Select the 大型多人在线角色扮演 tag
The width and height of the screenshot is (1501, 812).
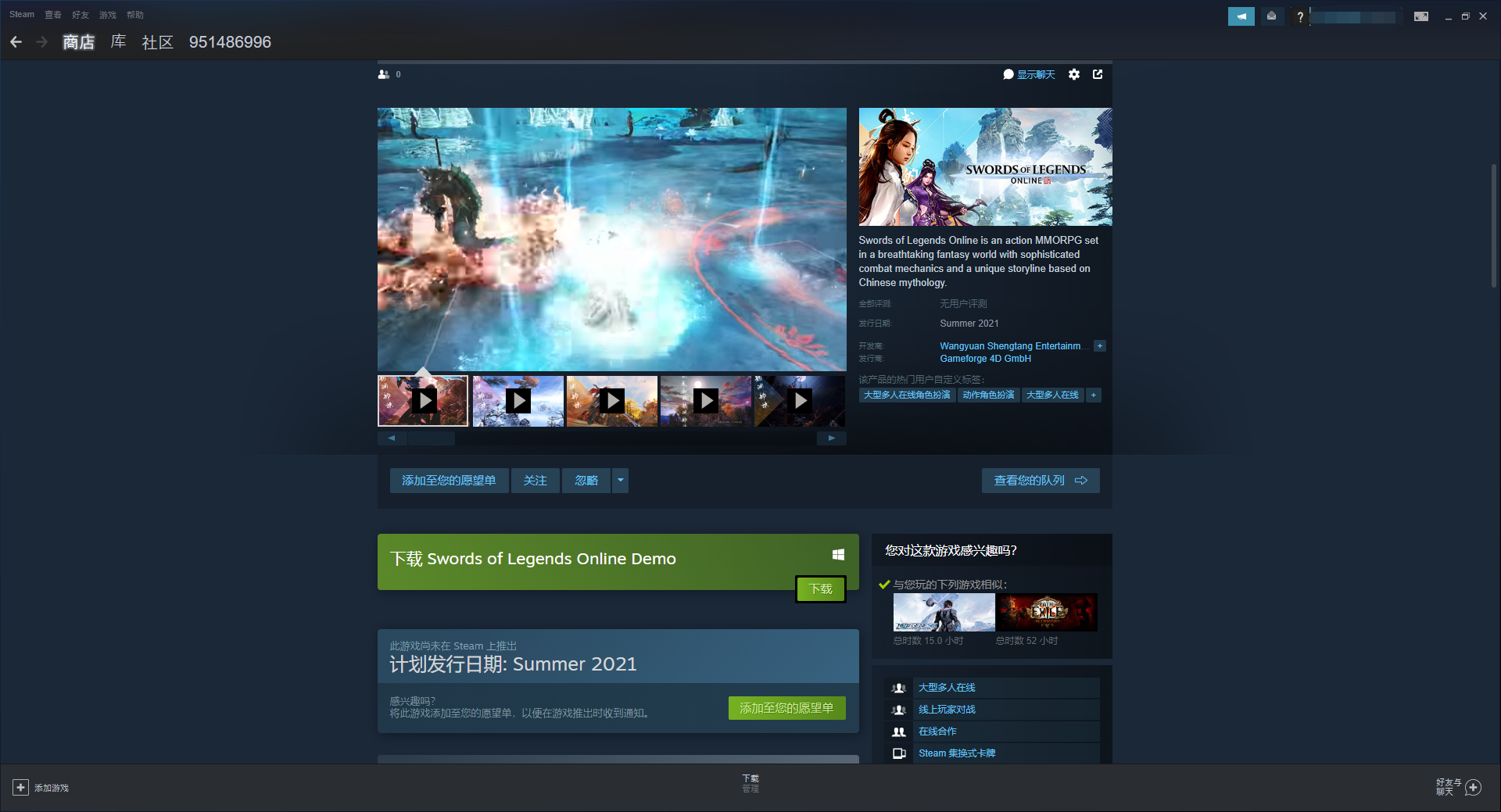coord(907,395)
